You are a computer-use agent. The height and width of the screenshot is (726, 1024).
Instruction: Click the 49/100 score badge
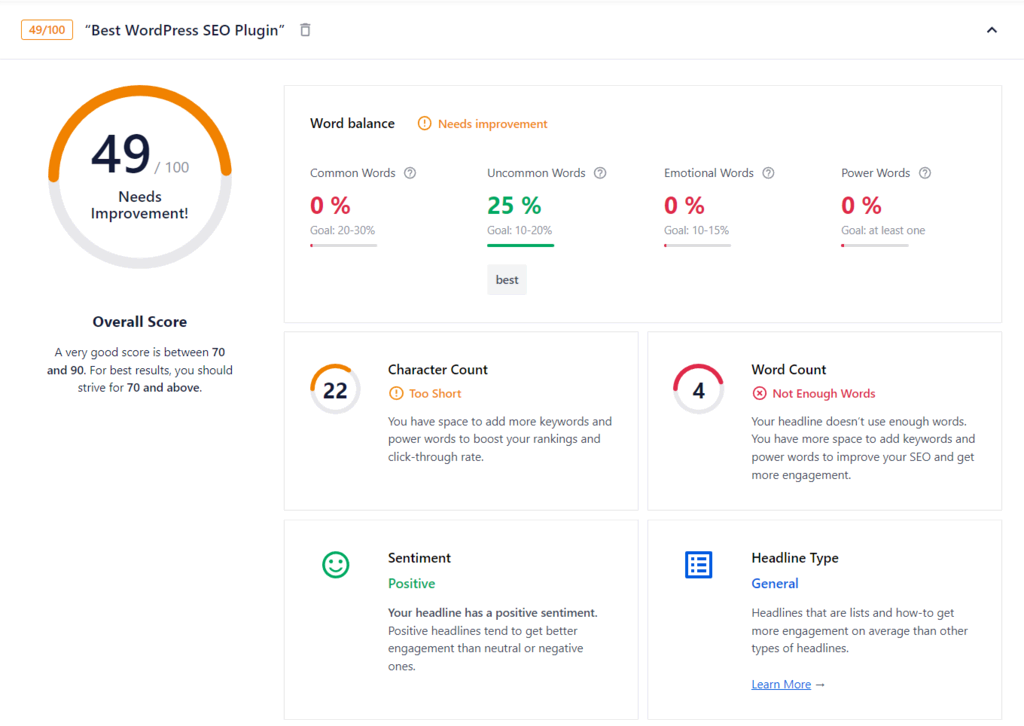tap(47, 30)
